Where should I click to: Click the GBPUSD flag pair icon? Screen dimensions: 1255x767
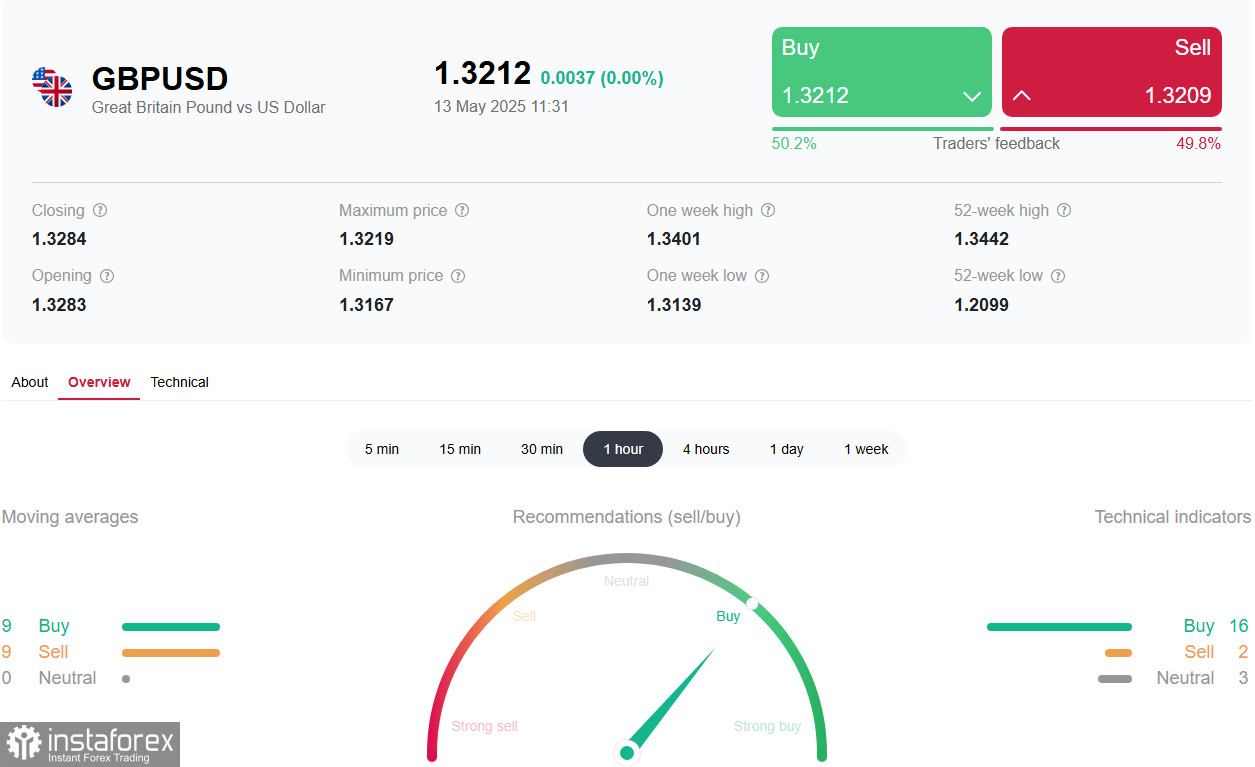[52, 88]
